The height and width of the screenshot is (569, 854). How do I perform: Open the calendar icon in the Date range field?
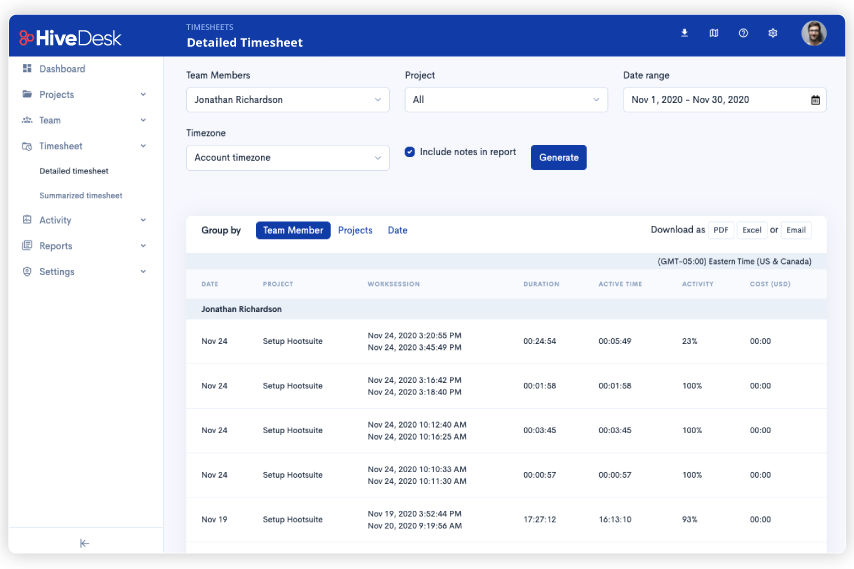point(815,100)
